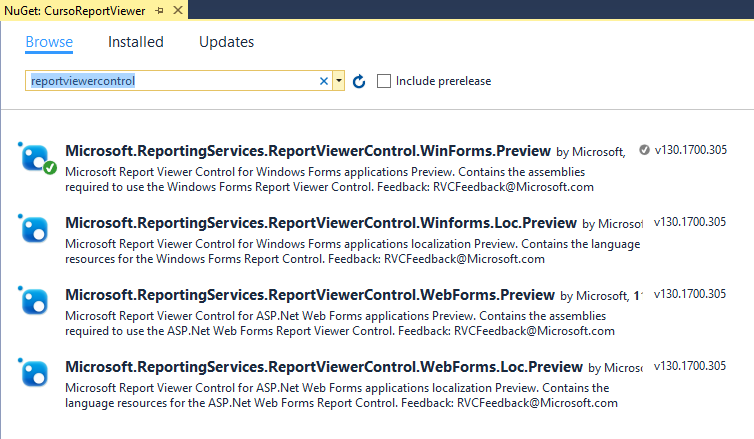Select the ReportViewerControl.WinForms.Preview package title
Viewport: 754px width, 439px height.
[x=307, y=151]
